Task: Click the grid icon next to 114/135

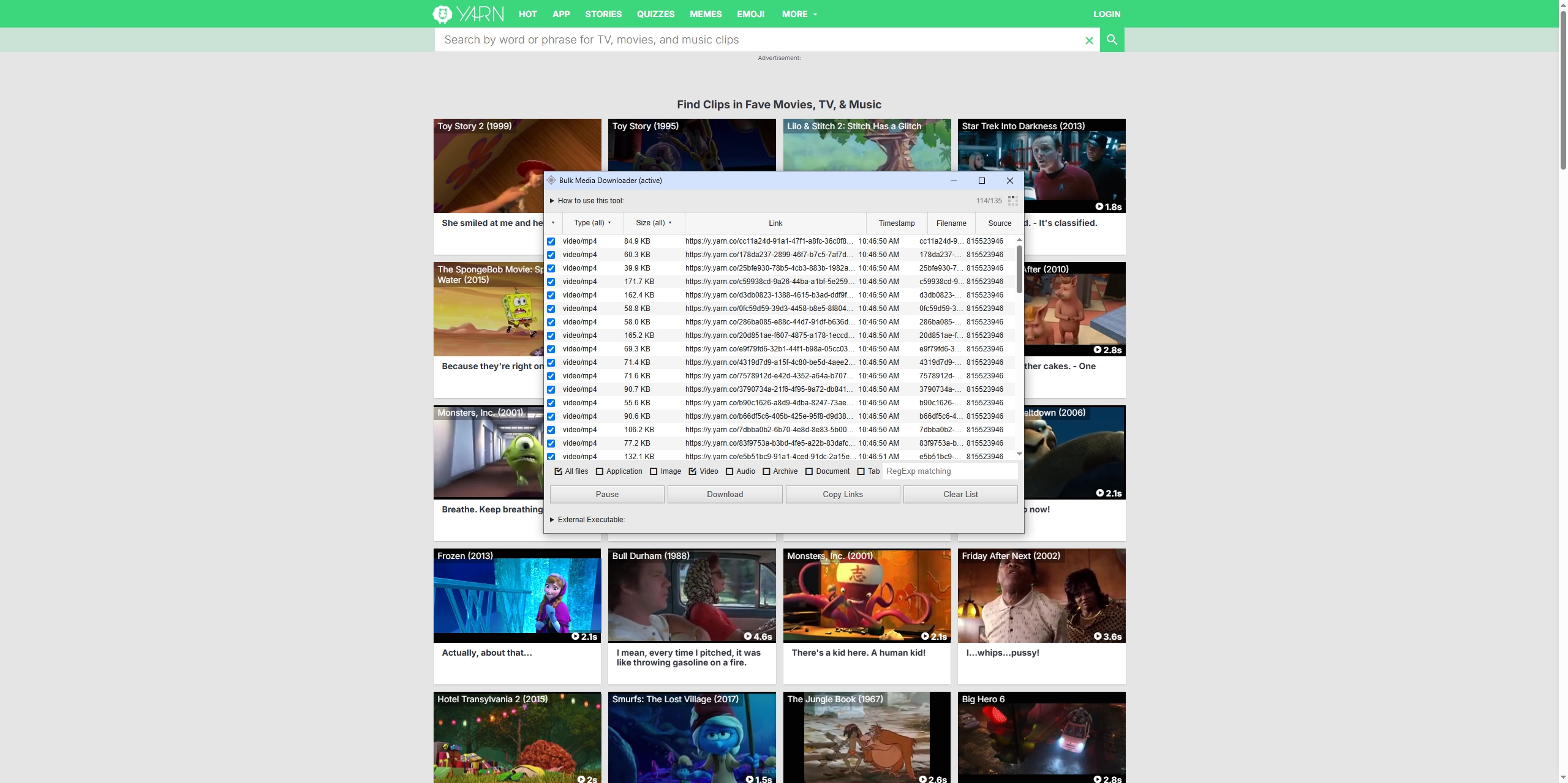Action: [x=1012, y=201]
